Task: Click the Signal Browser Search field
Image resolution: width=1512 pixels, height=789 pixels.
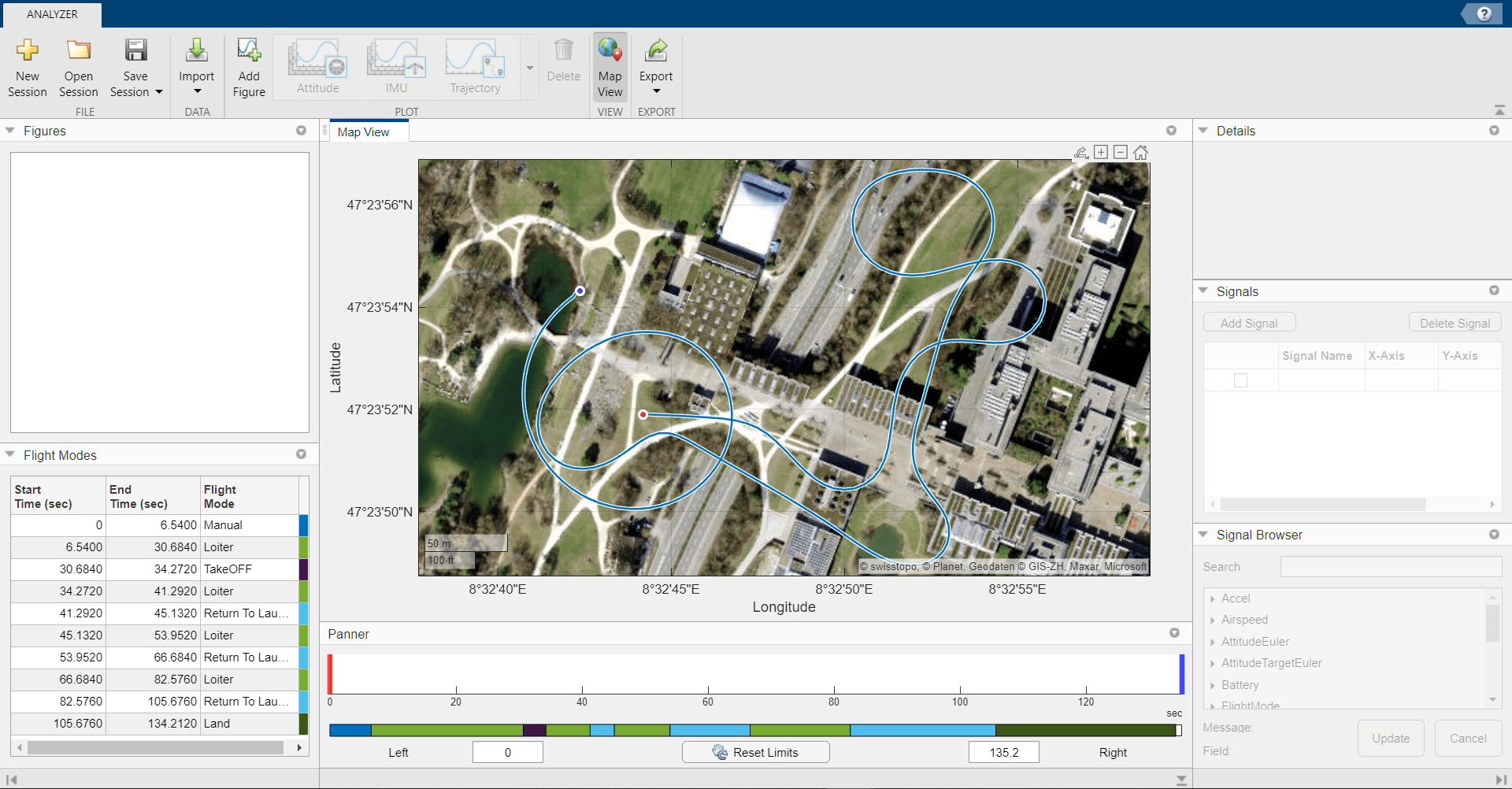Action: click(1391, 567)
